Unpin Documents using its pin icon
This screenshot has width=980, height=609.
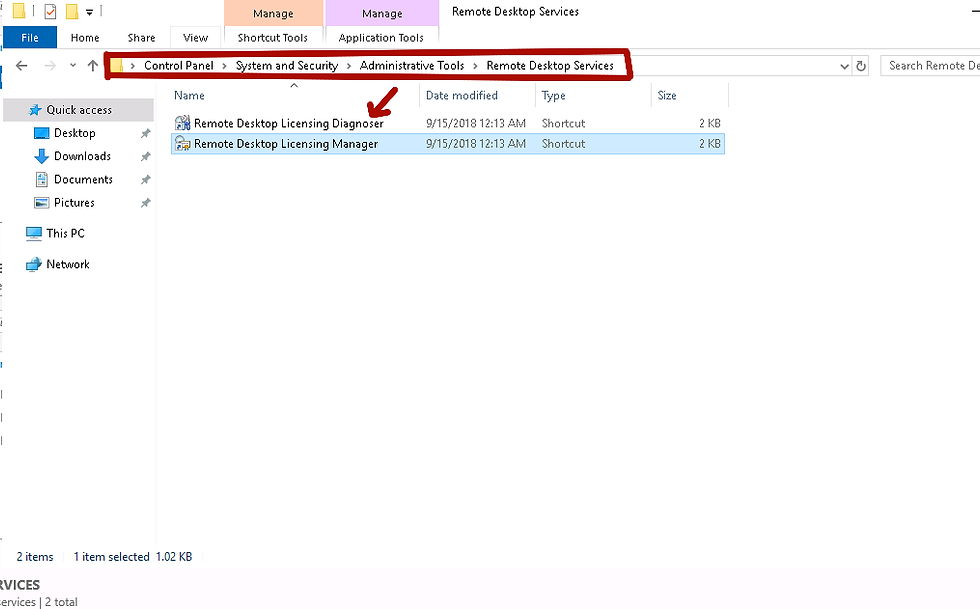point(145,179)
